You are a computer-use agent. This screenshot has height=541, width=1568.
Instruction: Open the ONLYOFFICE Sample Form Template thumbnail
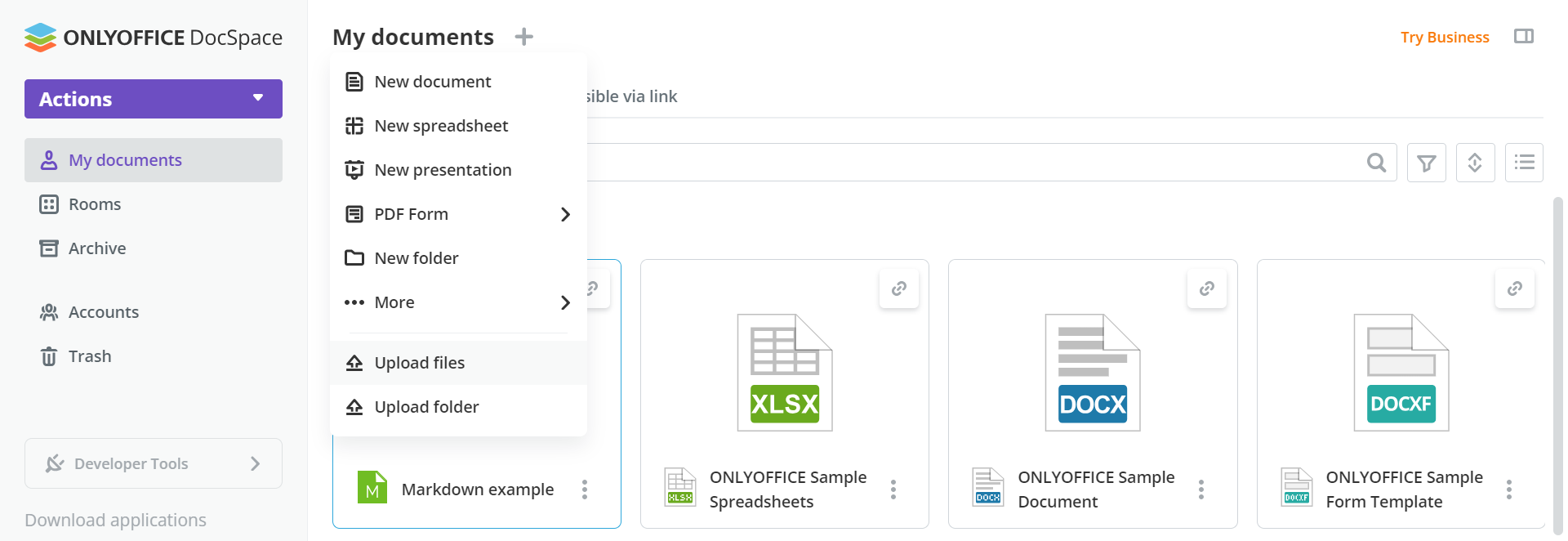[1401, 373]
